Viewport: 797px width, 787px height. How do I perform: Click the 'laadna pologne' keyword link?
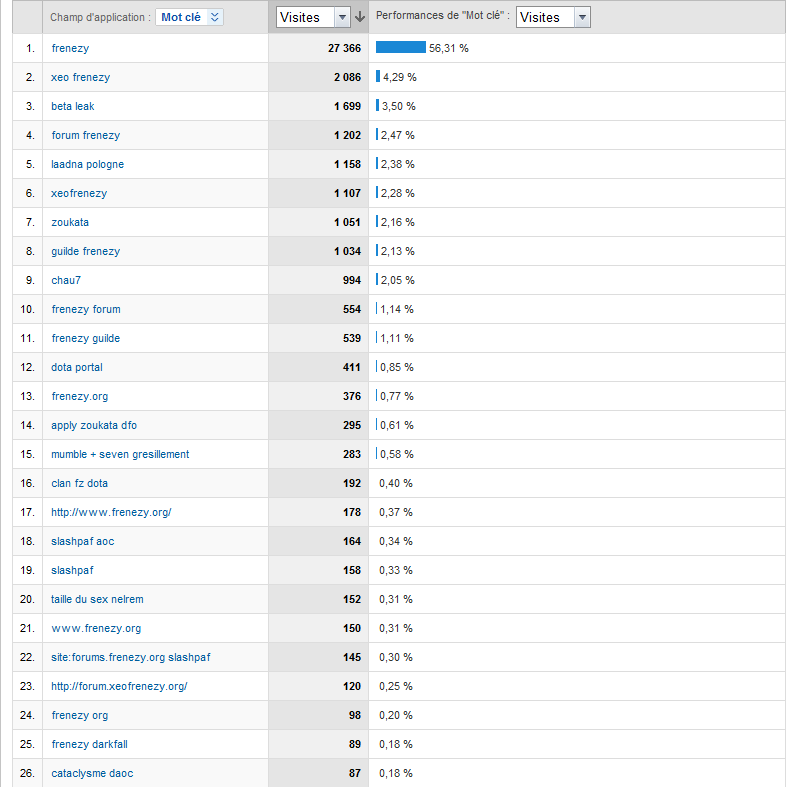(x=88, y=164)
